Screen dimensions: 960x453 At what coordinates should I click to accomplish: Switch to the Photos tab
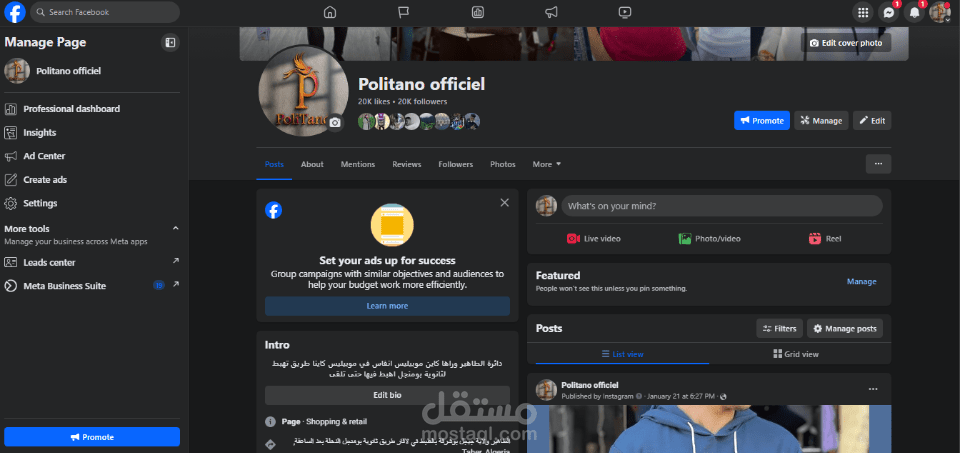(x=503, y=164)
